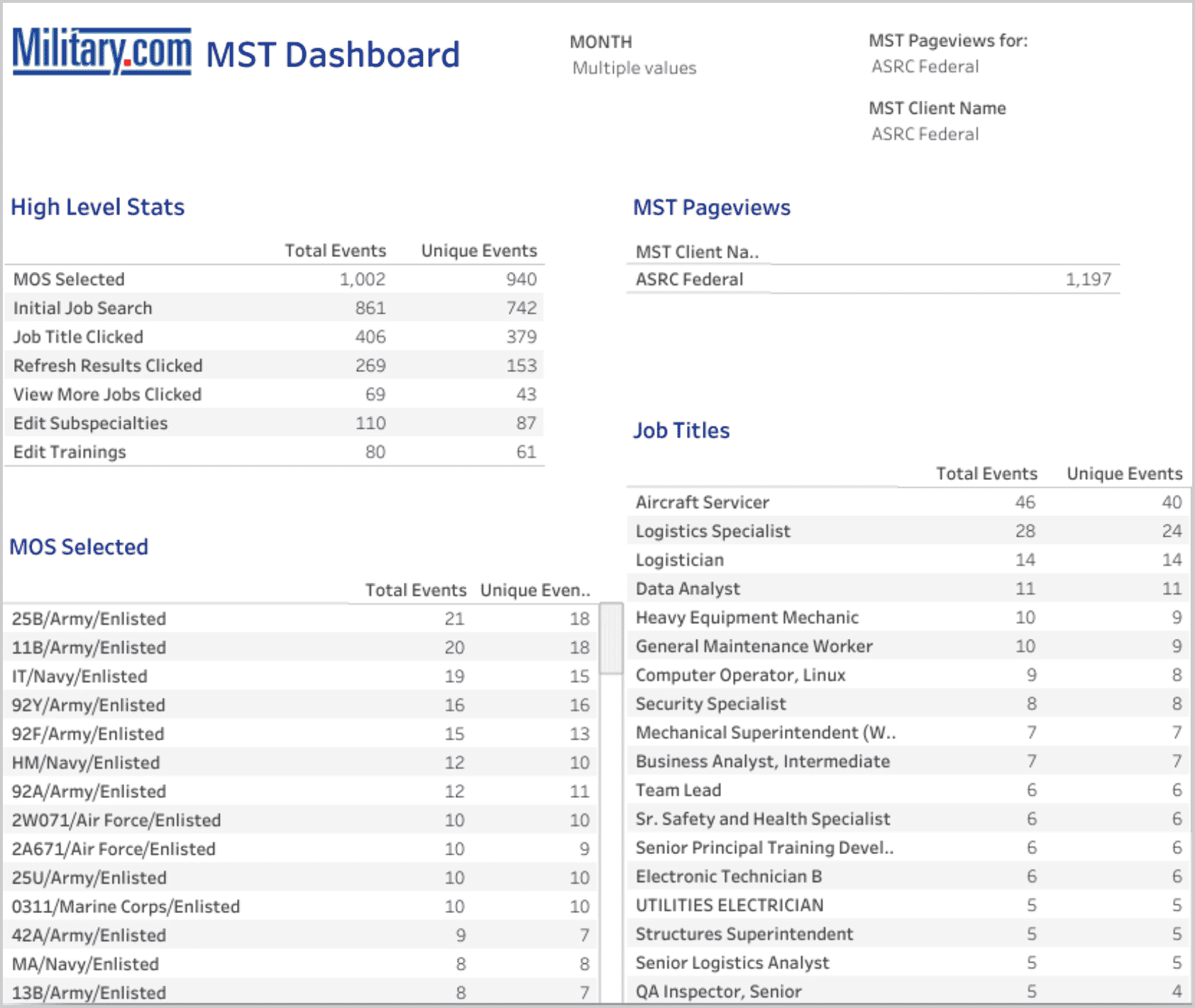
Task: Click the Military.com logo
Action: coord(102,51)
